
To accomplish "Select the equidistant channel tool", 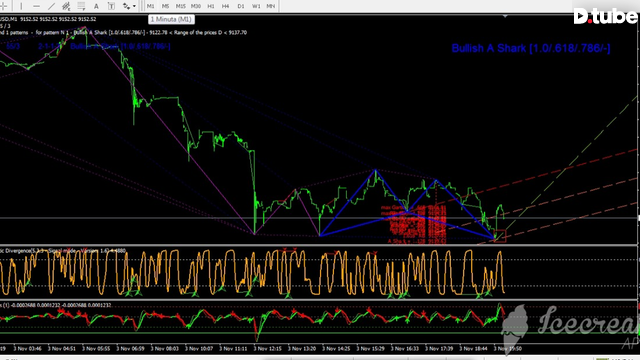I will click(66, 6).
